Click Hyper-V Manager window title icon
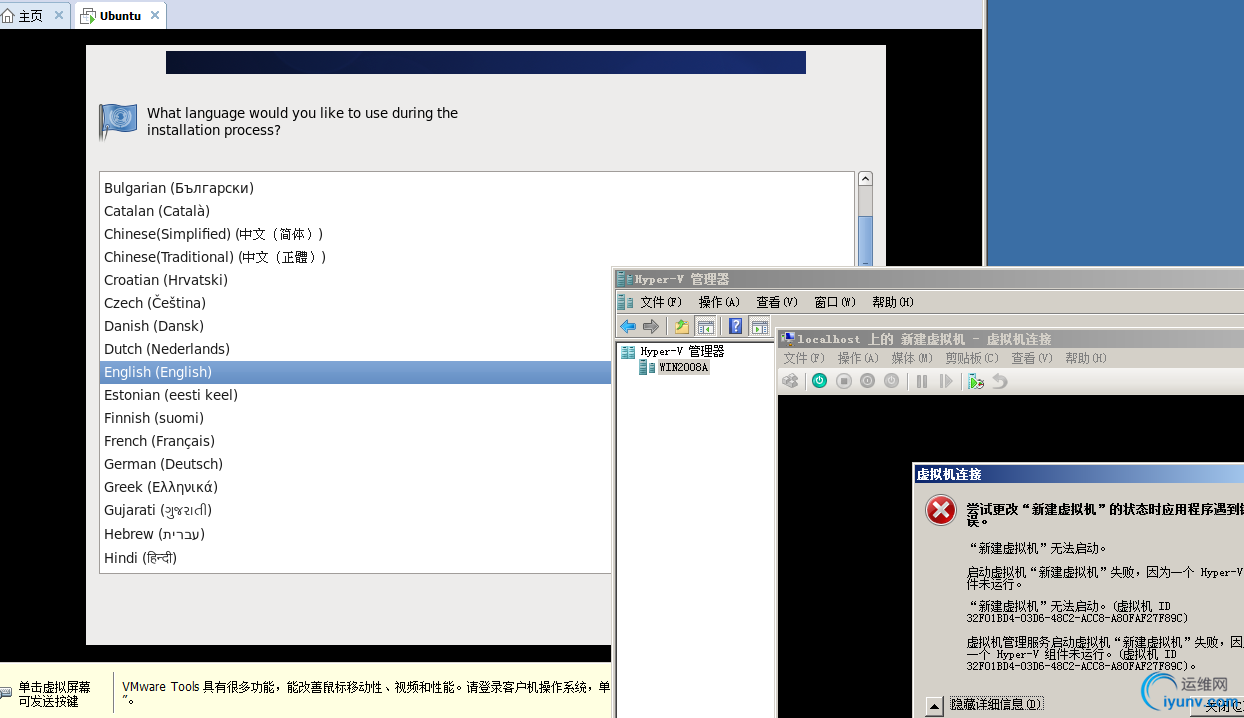Viewport: 1244px width, 718px height. click(625, 279)
